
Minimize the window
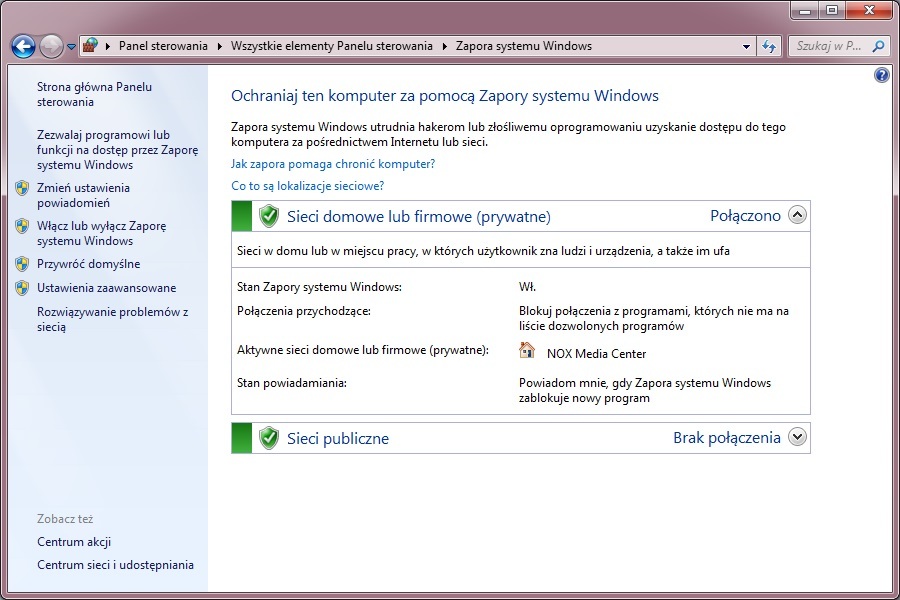pyautogui.click(x=805, y=11)
